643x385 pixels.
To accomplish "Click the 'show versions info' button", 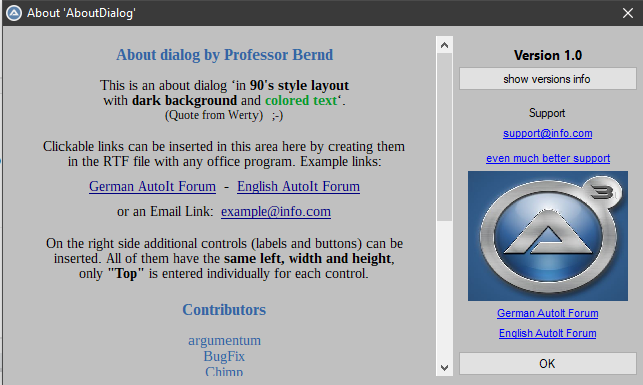I will [x=547, y=79].
